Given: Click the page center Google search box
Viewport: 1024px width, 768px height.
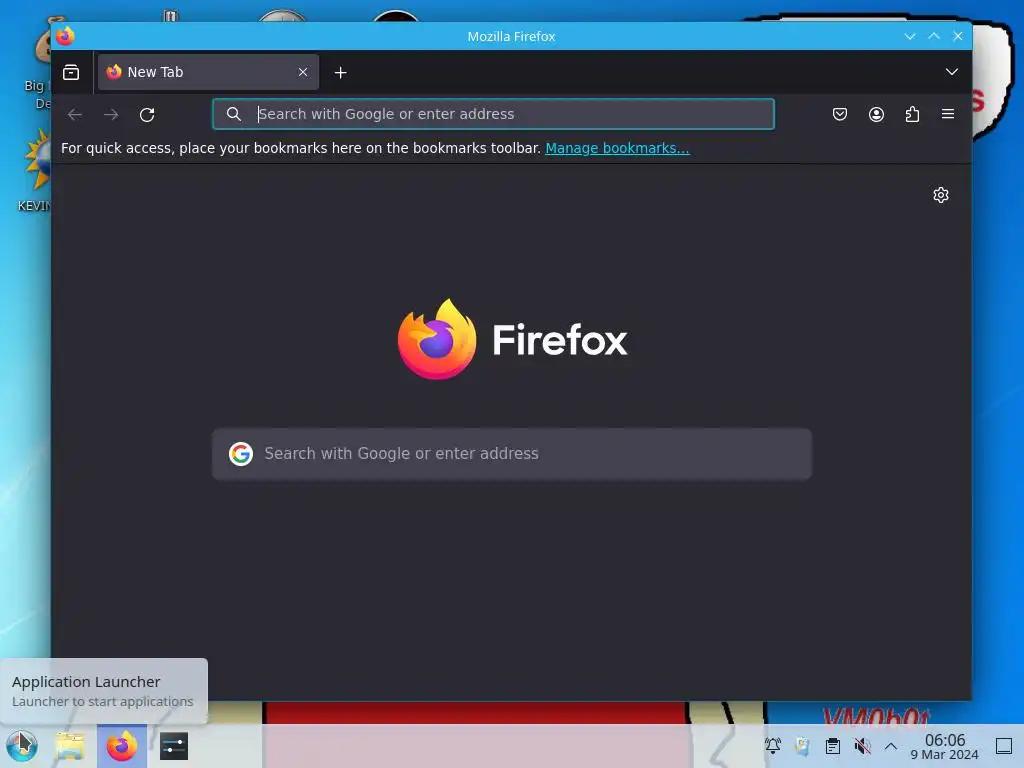Looking at the screenshot, I should pos(512,454).
